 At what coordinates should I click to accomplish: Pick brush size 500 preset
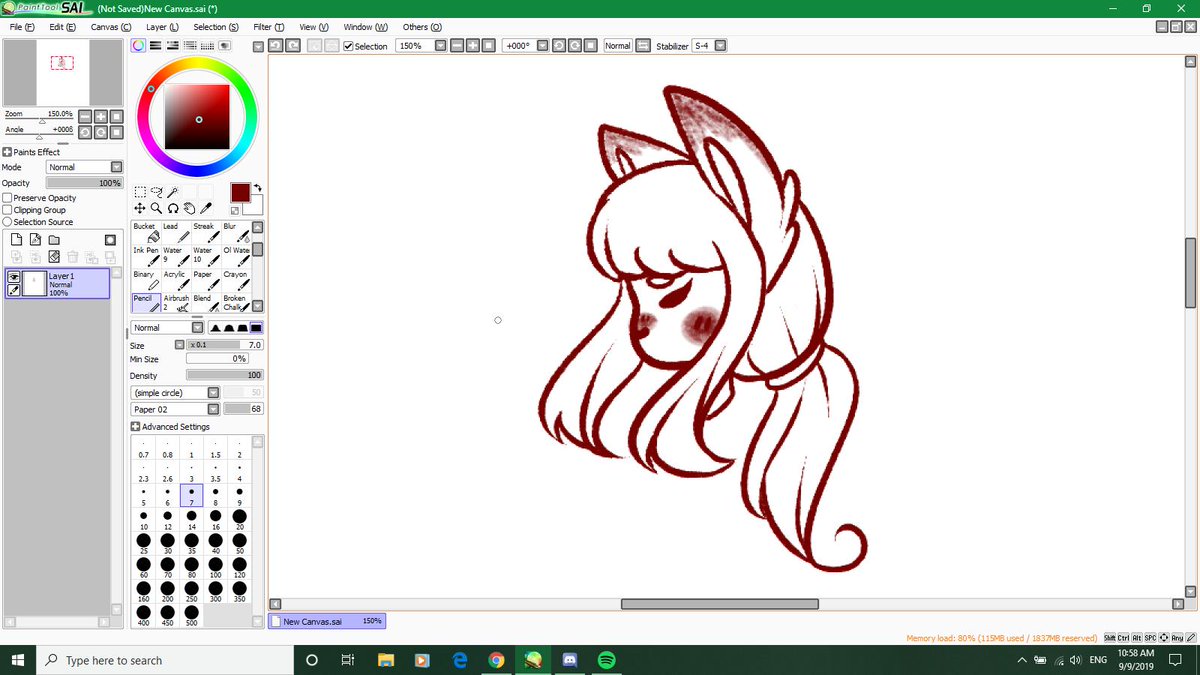[x=191, y=616]
